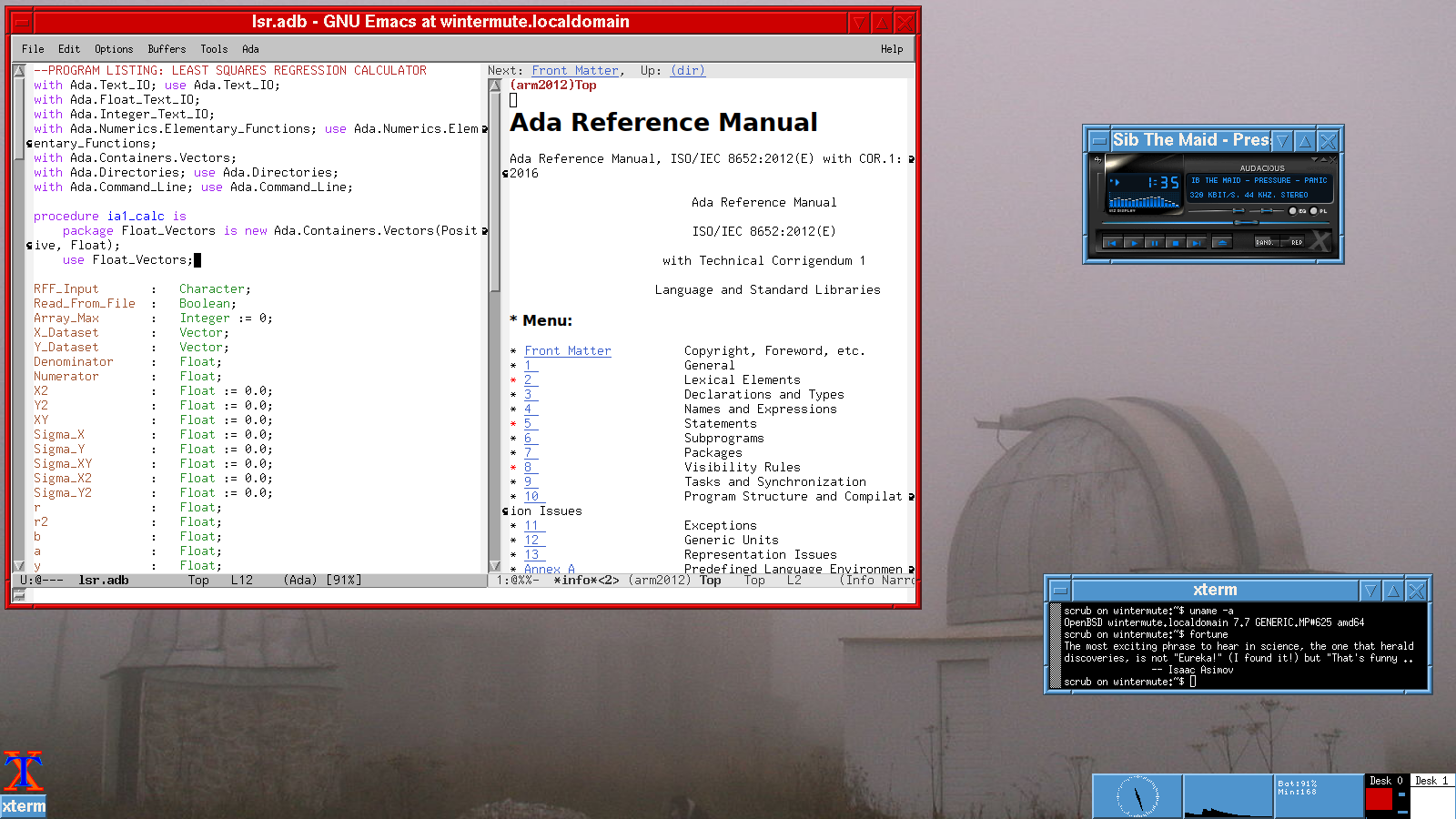The height and width of the screenshot is (819, 1456).
Task: Toggle the RAND shuffle button
Action: (1265, 242)
